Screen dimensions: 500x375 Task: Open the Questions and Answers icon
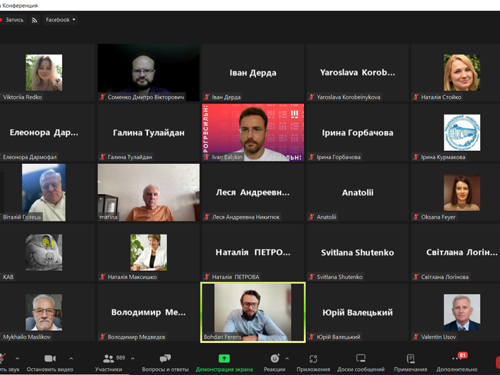click(x=165, y=359)
